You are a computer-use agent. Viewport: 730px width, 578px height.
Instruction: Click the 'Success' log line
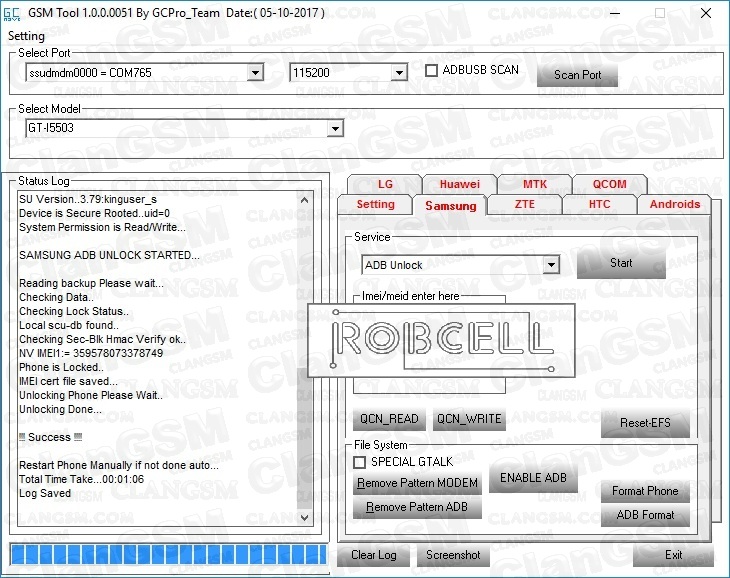[50, 437]
